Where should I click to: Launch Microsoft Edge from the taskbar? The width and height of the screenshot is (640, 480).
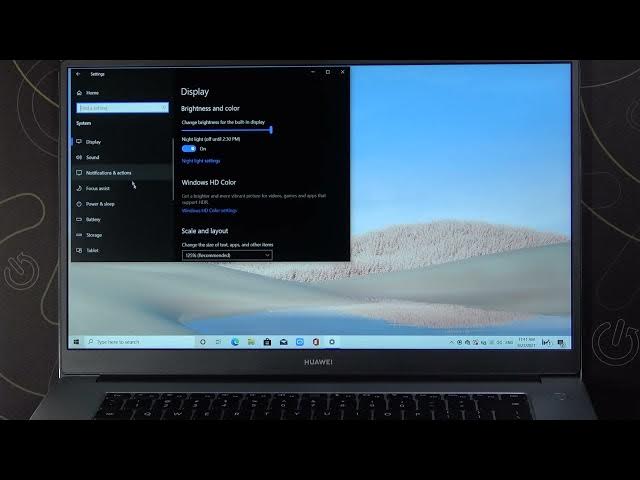click(235, 342)
